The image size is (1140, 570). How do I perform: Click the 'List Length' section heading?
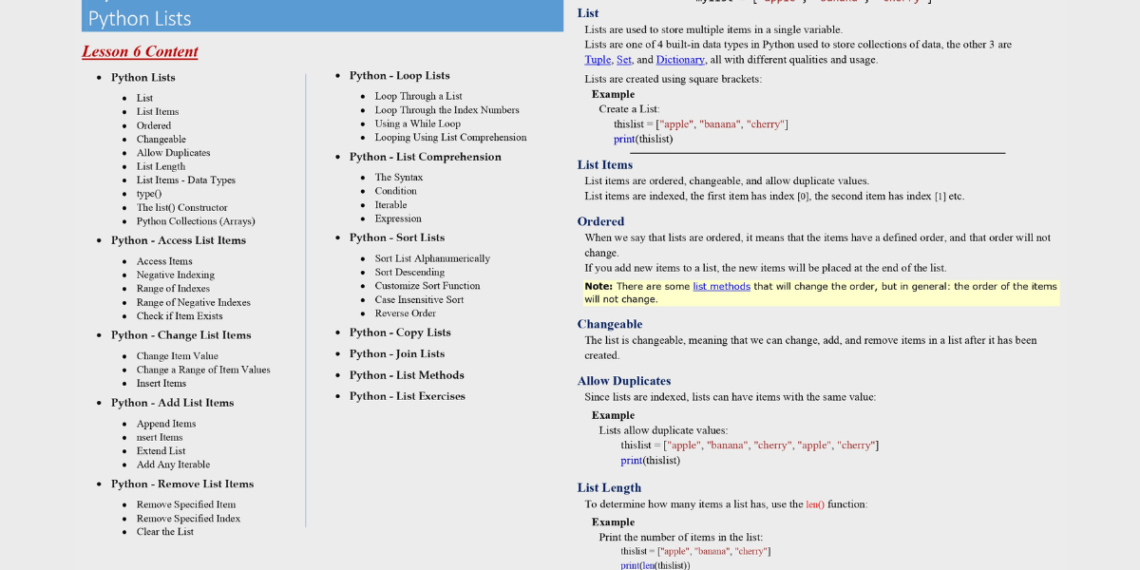click(x=609, y=488)
